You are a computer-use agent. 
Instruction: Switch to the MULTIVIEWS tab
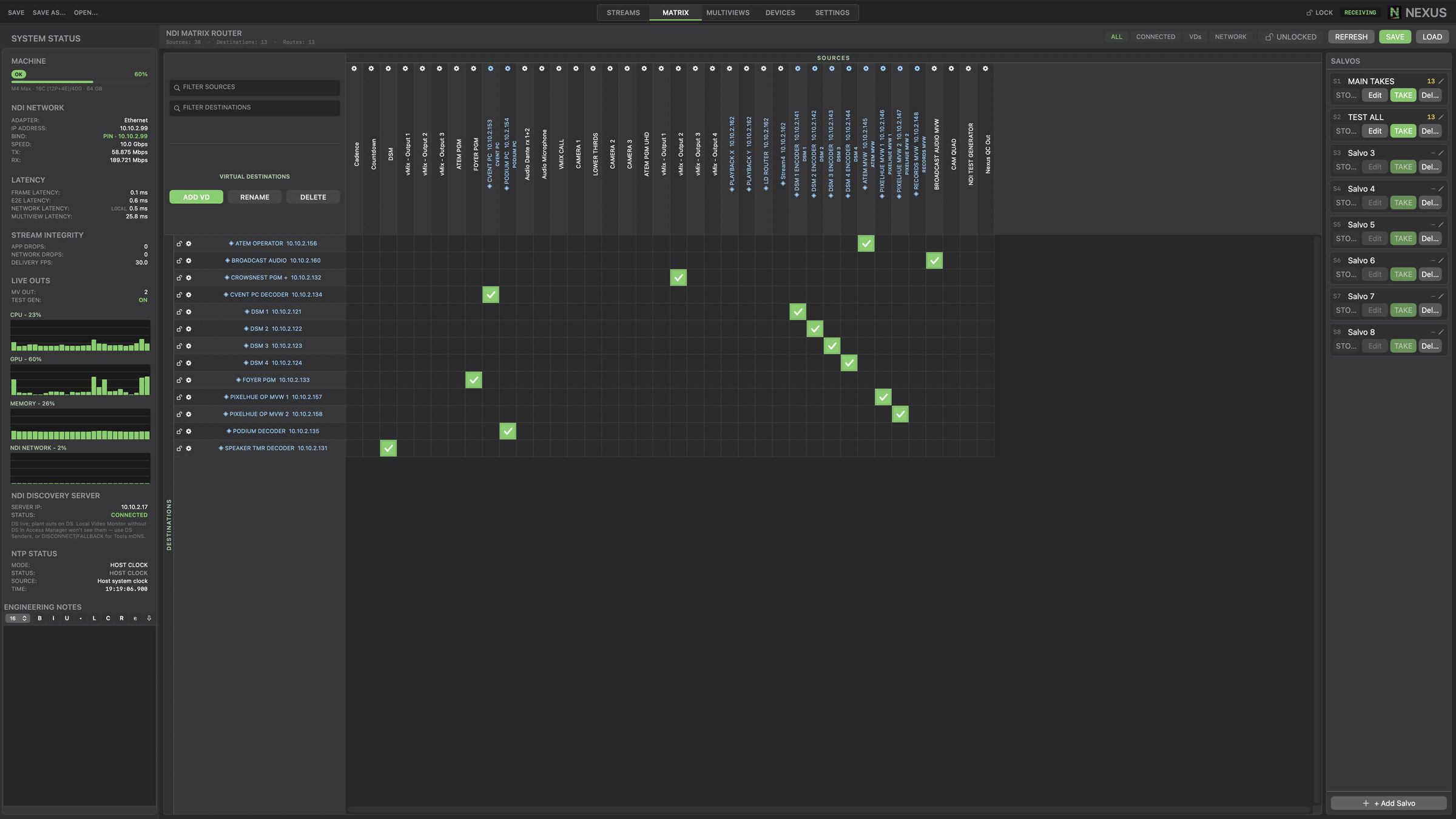pyautogui.click(x=727, y=12)
